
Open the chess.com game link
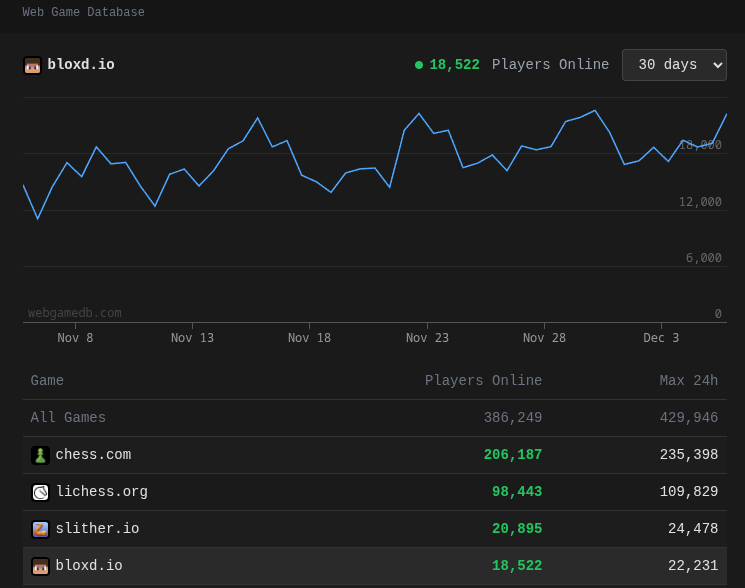[93, 455]
